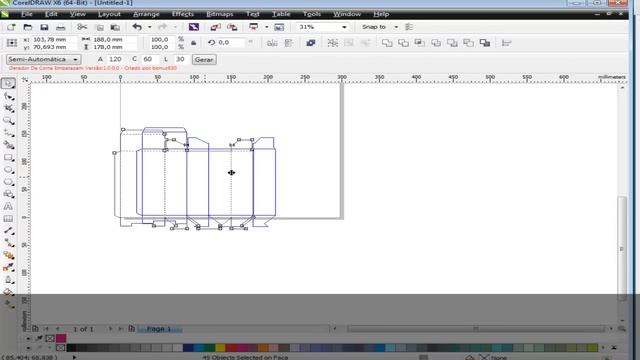Select the Crop tool
The height and width of the screenshot is (360, 640).
8,108
